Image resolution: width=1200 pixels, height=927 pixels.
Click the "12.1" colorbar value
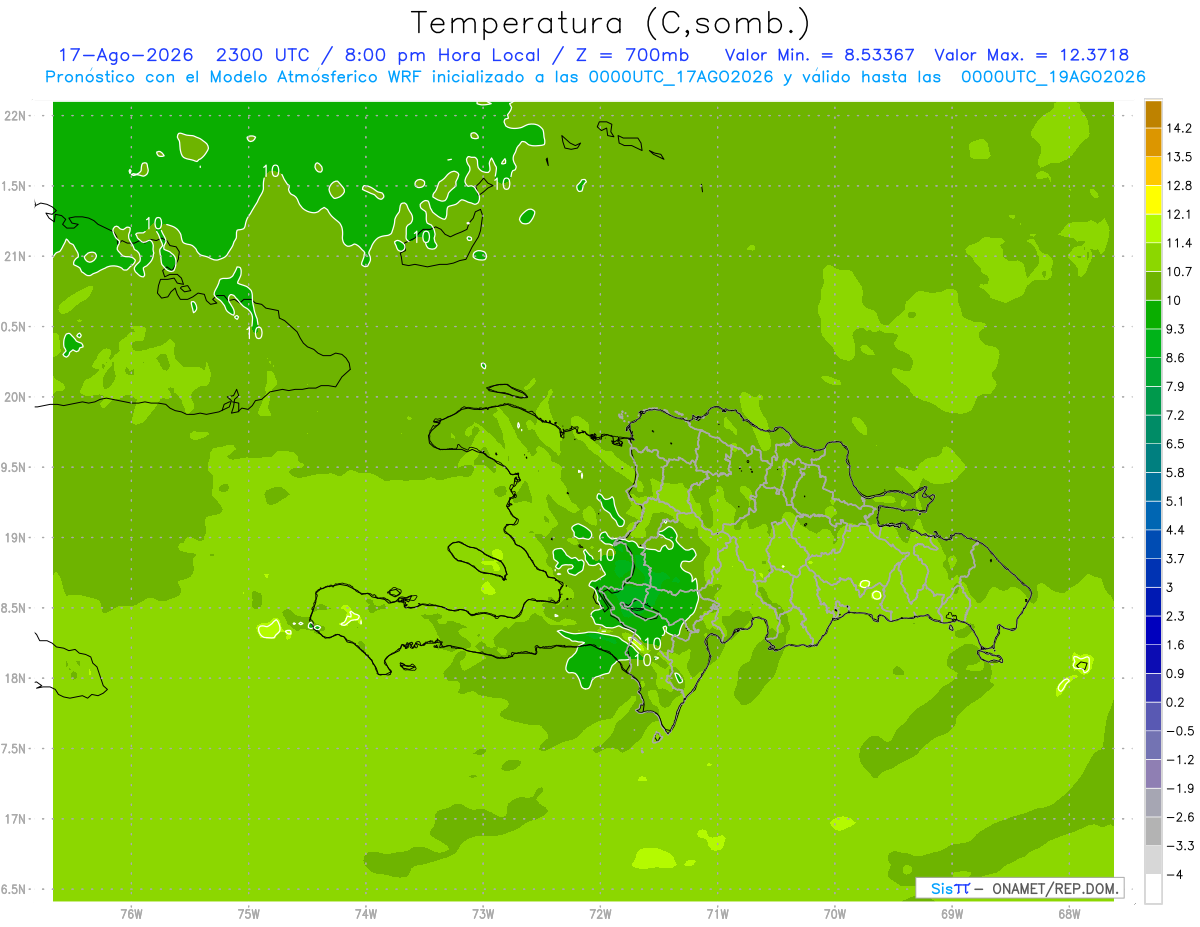pos(1180,214)
